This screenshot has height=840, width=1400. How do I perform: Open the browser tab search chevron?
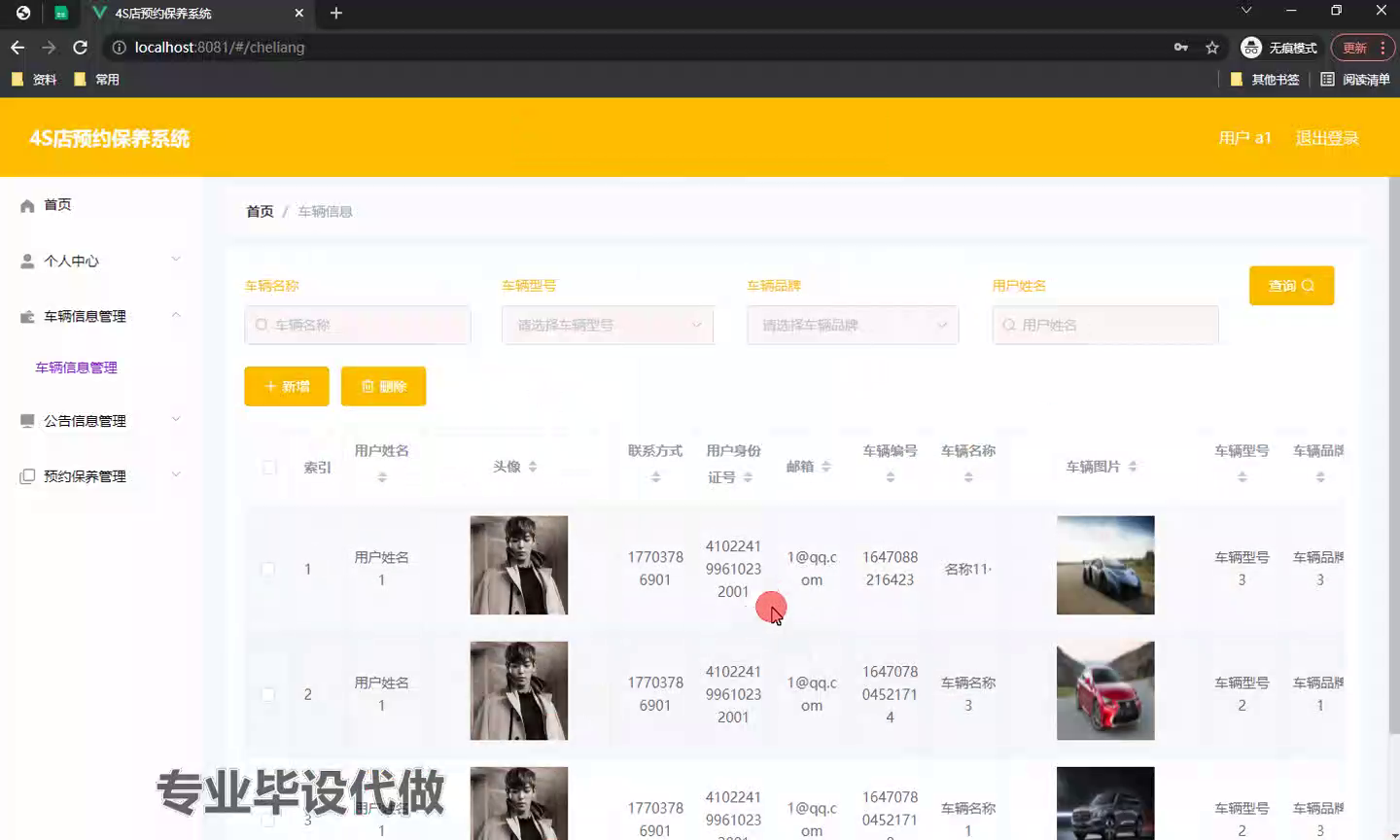(1245, 11)
